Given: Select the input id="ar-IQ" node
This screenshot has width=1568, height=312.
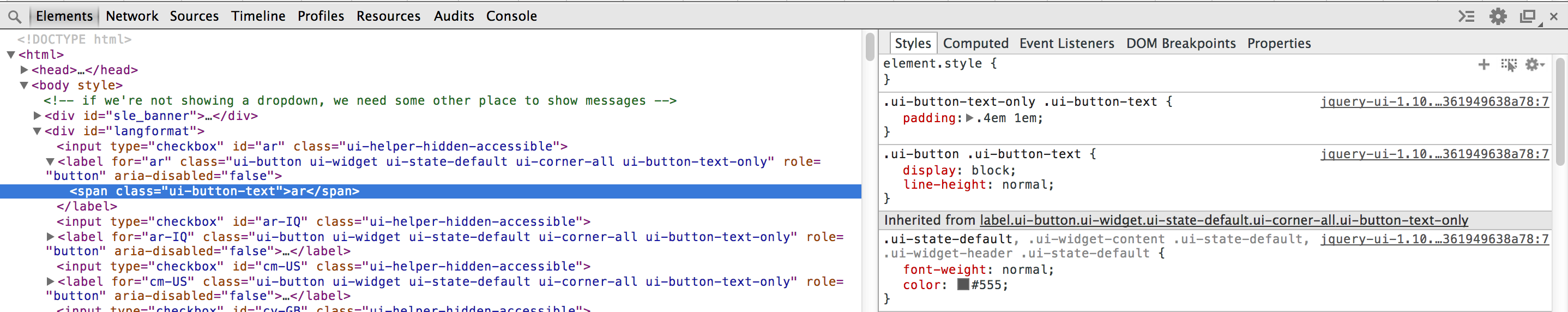Looking at the screenshot, I should [x=323, y=222].
